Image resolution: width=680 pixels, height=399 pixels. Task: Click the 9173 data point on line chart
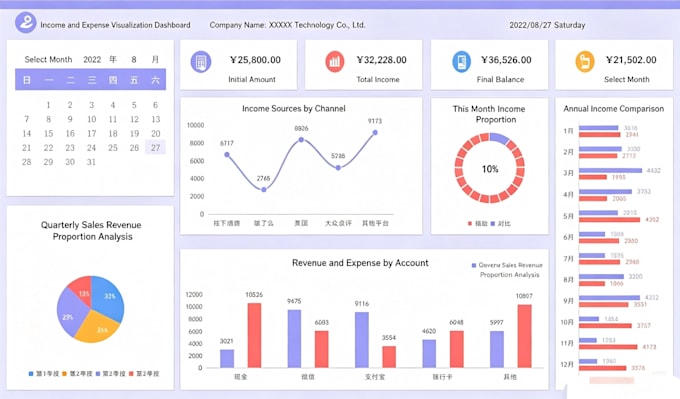click(375, 133)
